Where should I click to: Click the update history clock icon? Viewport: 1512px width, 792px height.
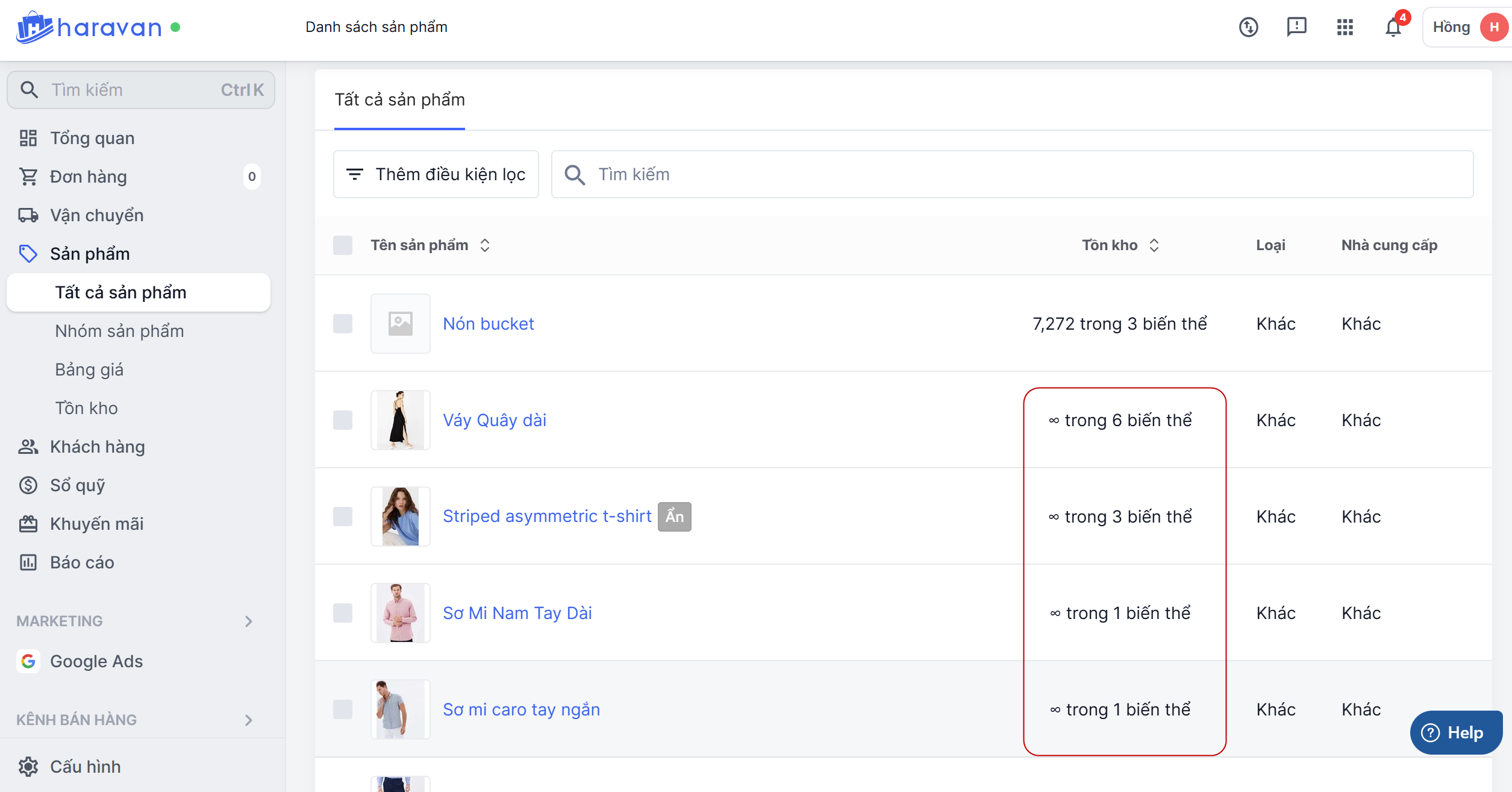point(1248,27)
